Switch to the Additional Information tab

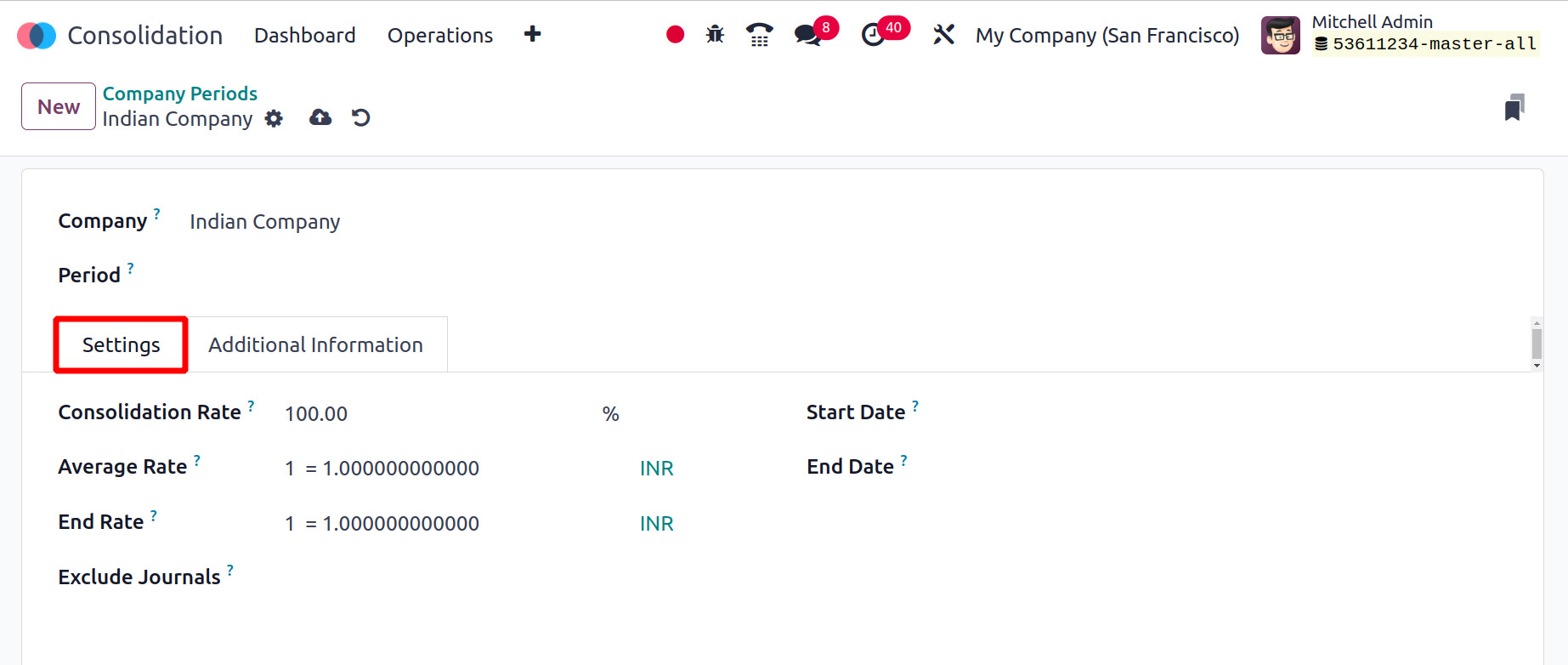coord(316,344)
